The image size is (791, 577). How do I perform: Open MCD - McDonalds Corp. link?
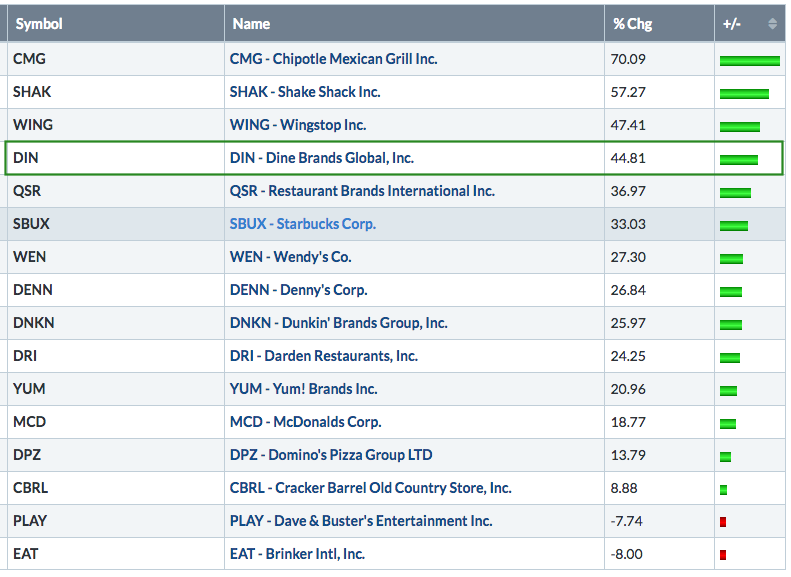click(305, 422)
